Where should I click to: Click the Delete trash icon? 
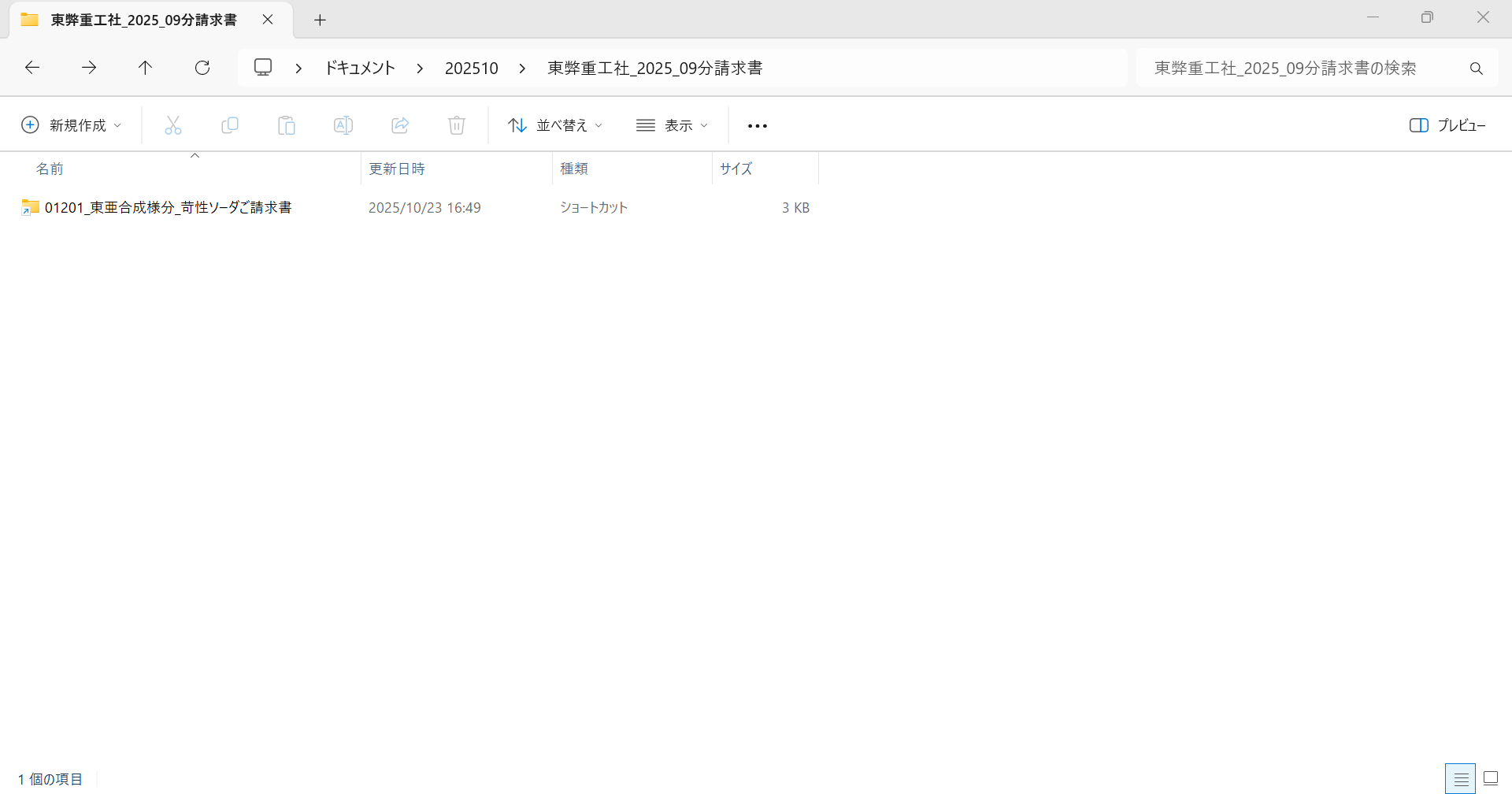(x=457, y=125)
